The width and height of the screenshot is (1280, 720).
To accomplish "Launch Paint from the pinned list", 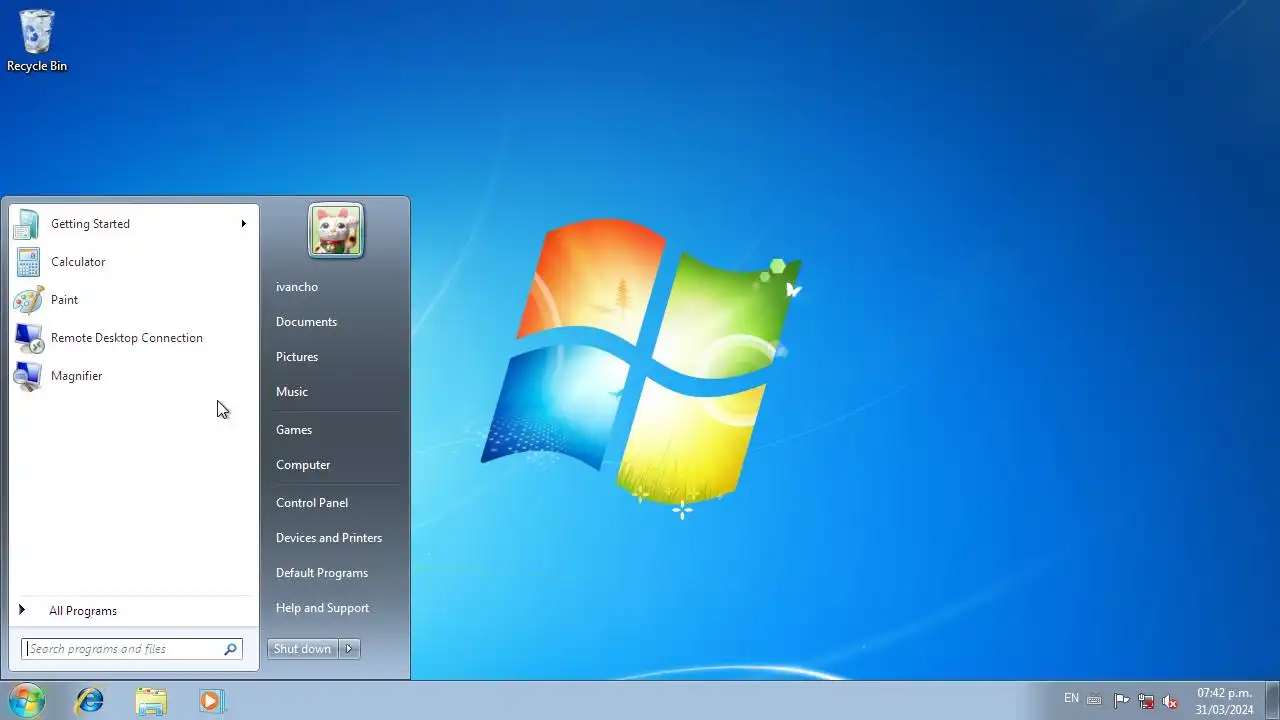I will click(x=134, y=300).
